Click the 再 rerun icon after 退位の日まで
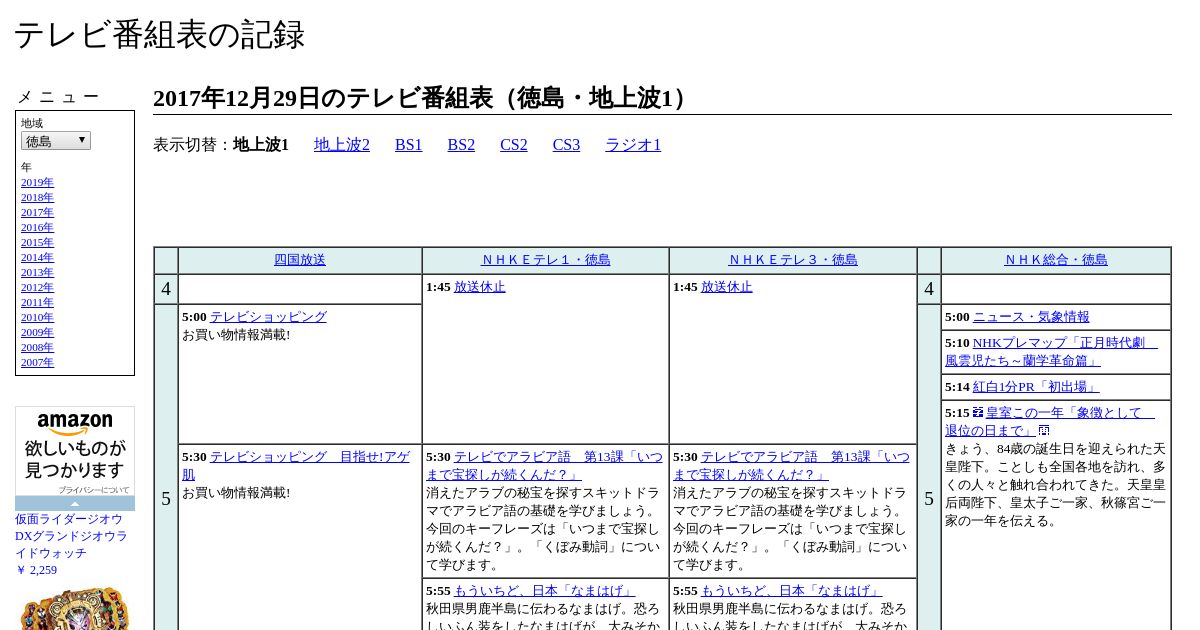Screen dimensions: 1200x630 coord(1044,430)
